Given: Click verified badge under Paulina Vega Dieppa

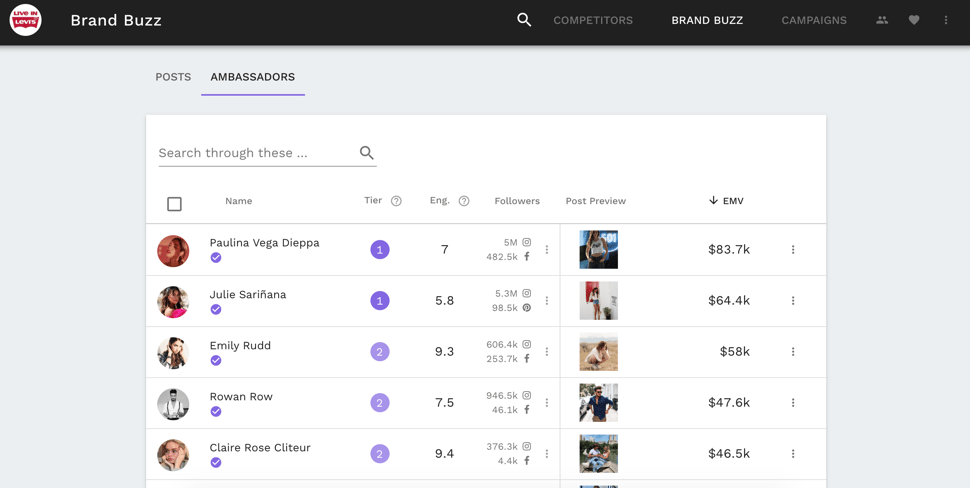Looking at the screenshot, I should click(x=216, y=258).
